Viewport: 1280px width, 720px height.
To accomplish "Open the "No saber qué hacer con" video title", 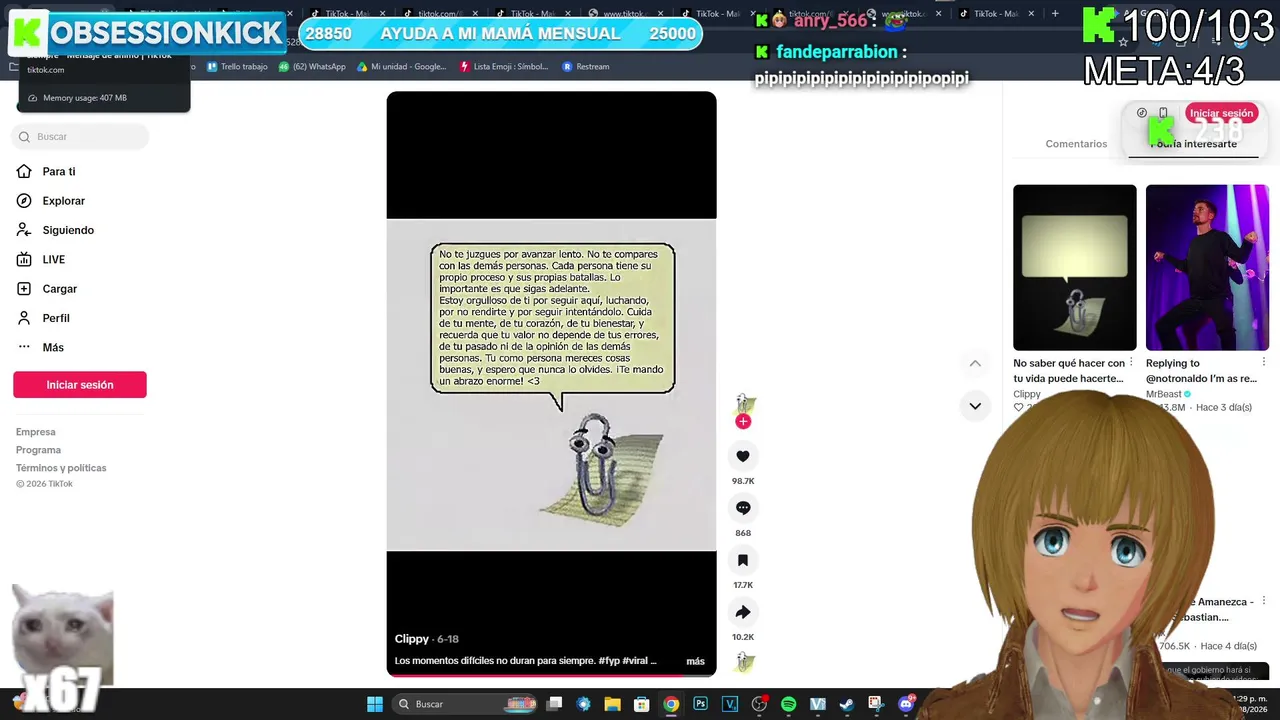I will [x=1069, y=371].
